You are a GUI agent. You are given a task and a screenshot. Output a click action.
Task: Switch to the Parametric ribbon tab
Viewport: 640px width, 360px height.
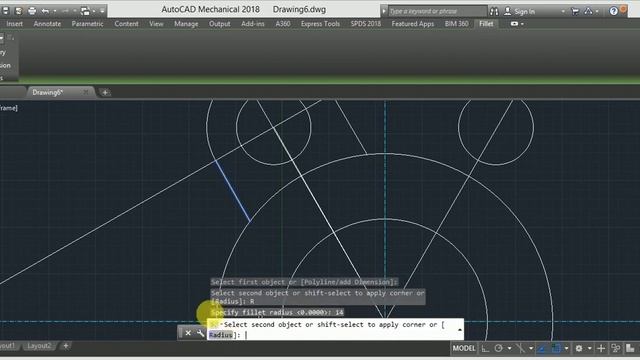click(x=87, y=24)
